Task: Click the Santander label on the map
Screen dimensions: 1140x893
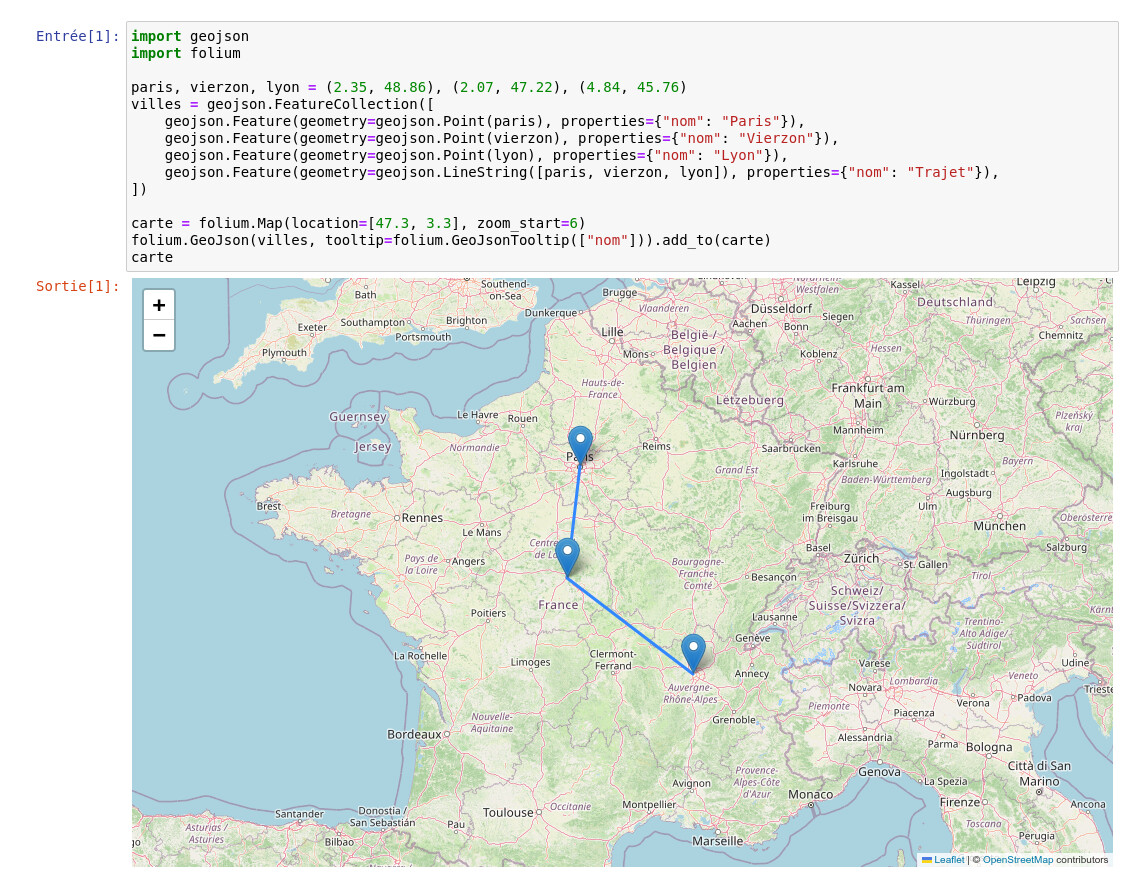Action: pos(300,814)
